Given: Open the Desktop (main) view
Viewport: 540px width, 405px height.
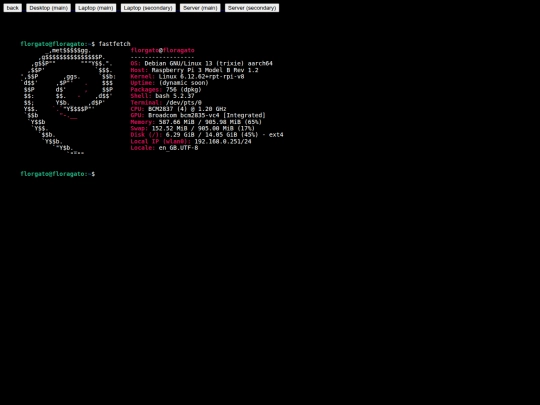Looking at the screenshot, I should (49, 8).
